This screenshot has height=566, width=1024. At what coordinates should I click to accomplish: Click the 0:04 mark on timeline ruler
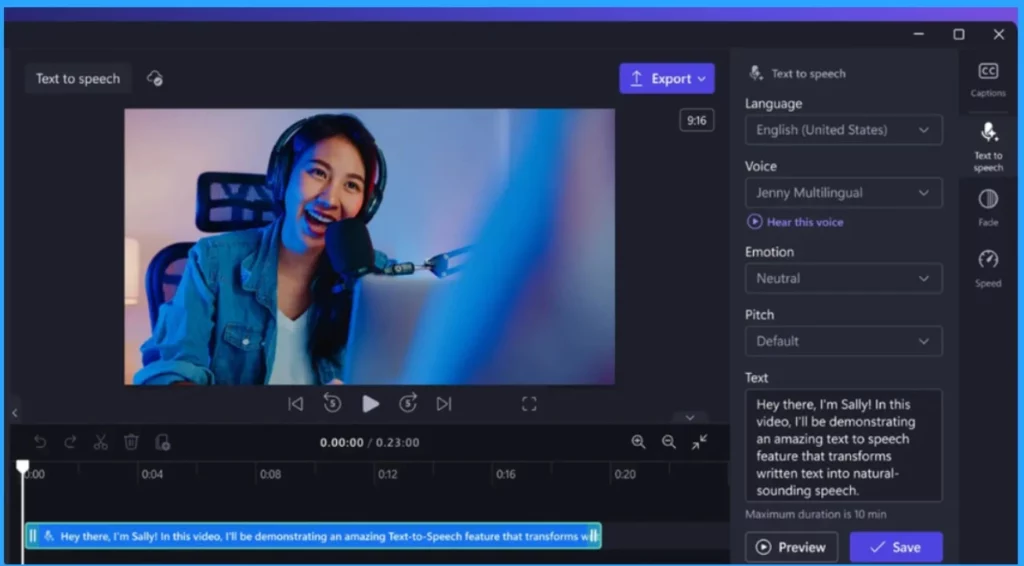click(x=152, y=474)
